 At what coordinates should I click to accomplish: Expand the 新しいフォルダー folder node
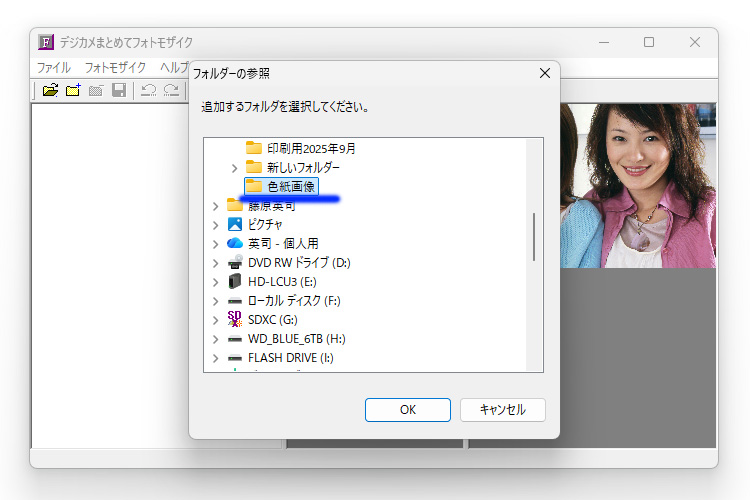[235, 168]
